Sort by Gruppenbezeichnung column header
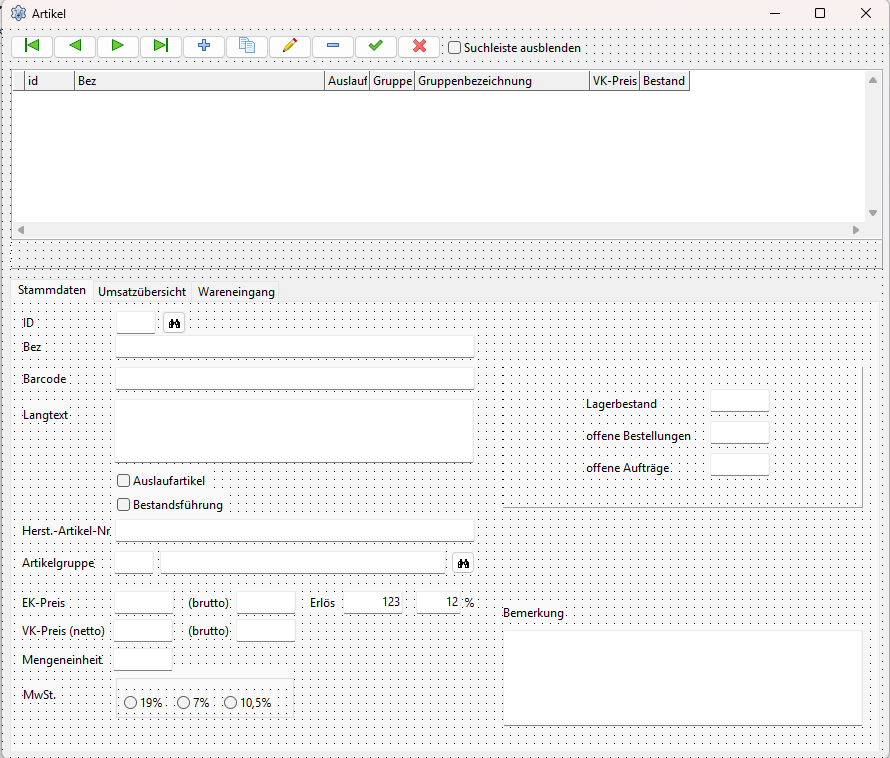The height and width of the screenshot is (758, 890). (502, 81)
